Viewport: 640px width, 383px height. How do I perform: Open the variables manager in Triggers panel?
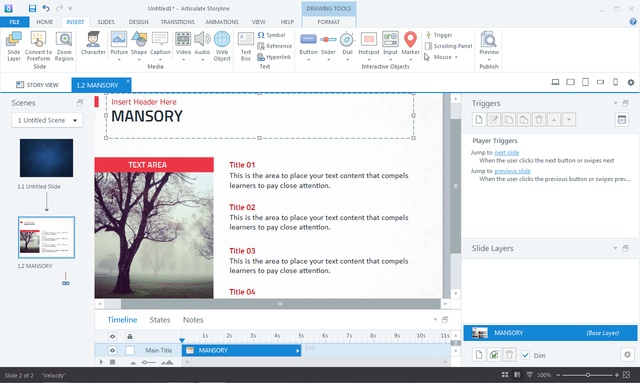point(622,120)
